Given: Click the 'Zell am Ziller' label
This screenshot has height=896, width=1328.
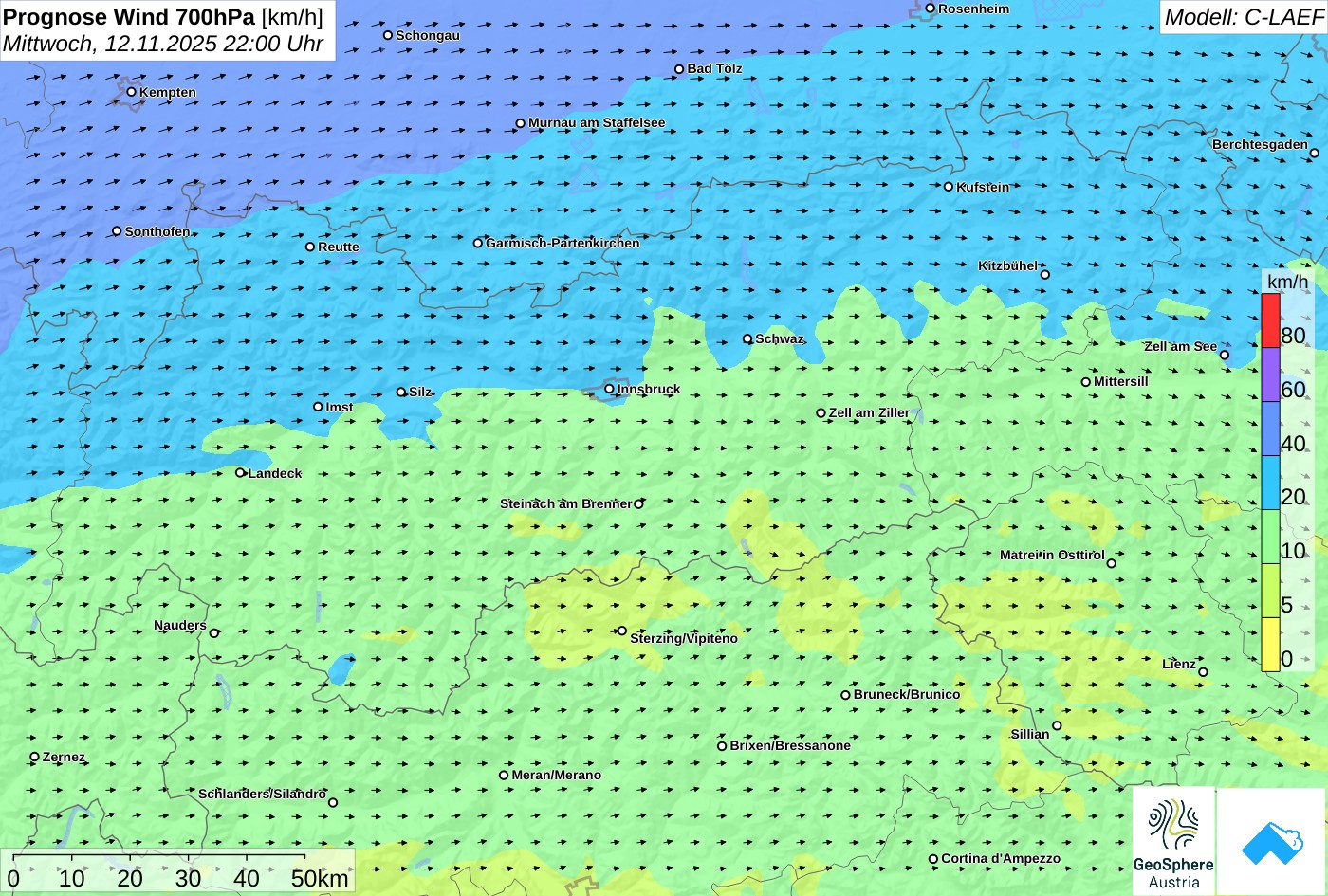Looking at the screenshot, I should click(x=869, y=412).
